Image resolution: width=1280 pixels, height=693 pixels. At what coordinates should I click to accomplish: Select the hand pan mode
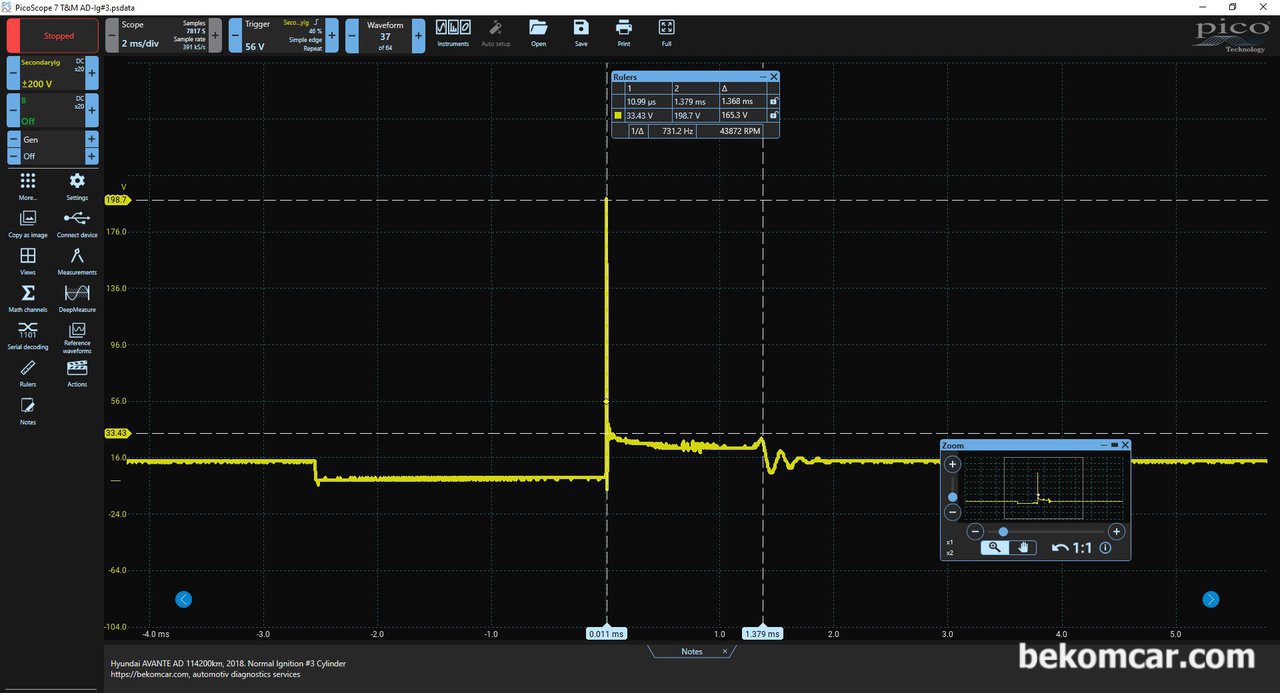pyautogui.click(x=1022, y=547)
